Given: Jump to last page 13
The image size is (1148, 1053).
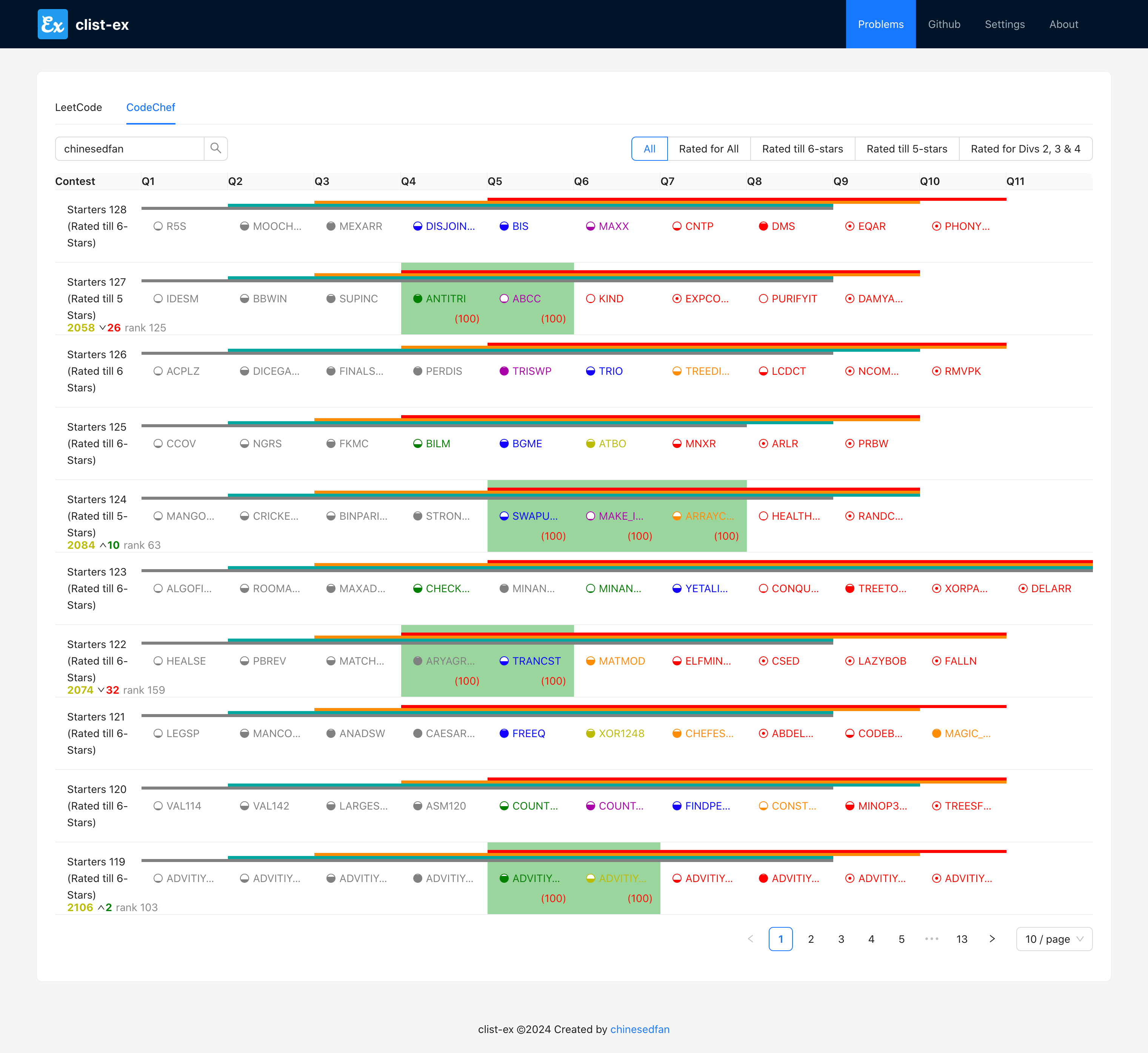Looking at the screenshot, I should coord(962,939).
